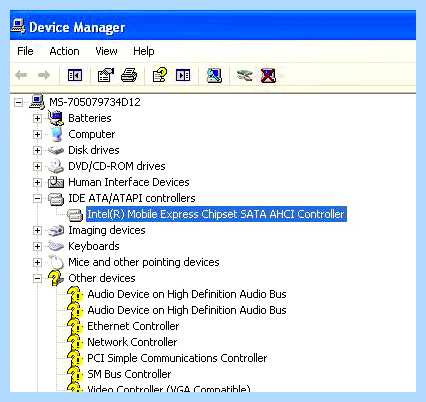Image resolution: width=426 pixels, height=402 pixels.
Task: Click the Ethernet Controller warning icon
Action: coord(75,326)
